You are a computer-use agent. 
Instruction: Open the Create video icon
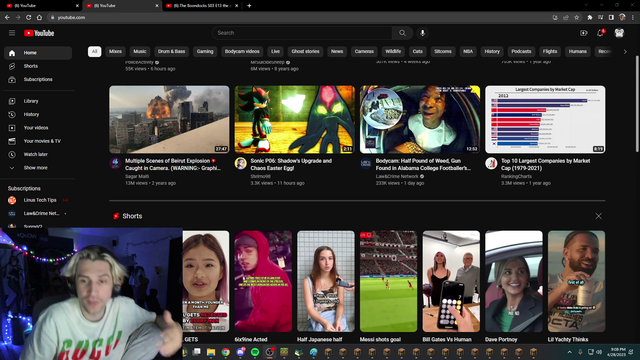584,33
